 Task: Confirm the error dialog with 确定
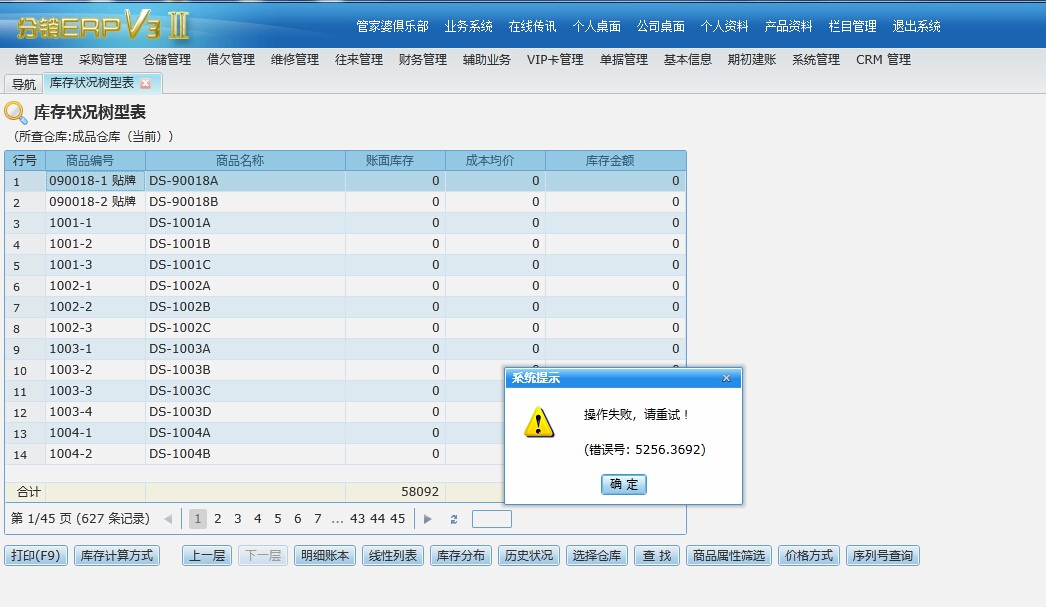pos(624,484)
